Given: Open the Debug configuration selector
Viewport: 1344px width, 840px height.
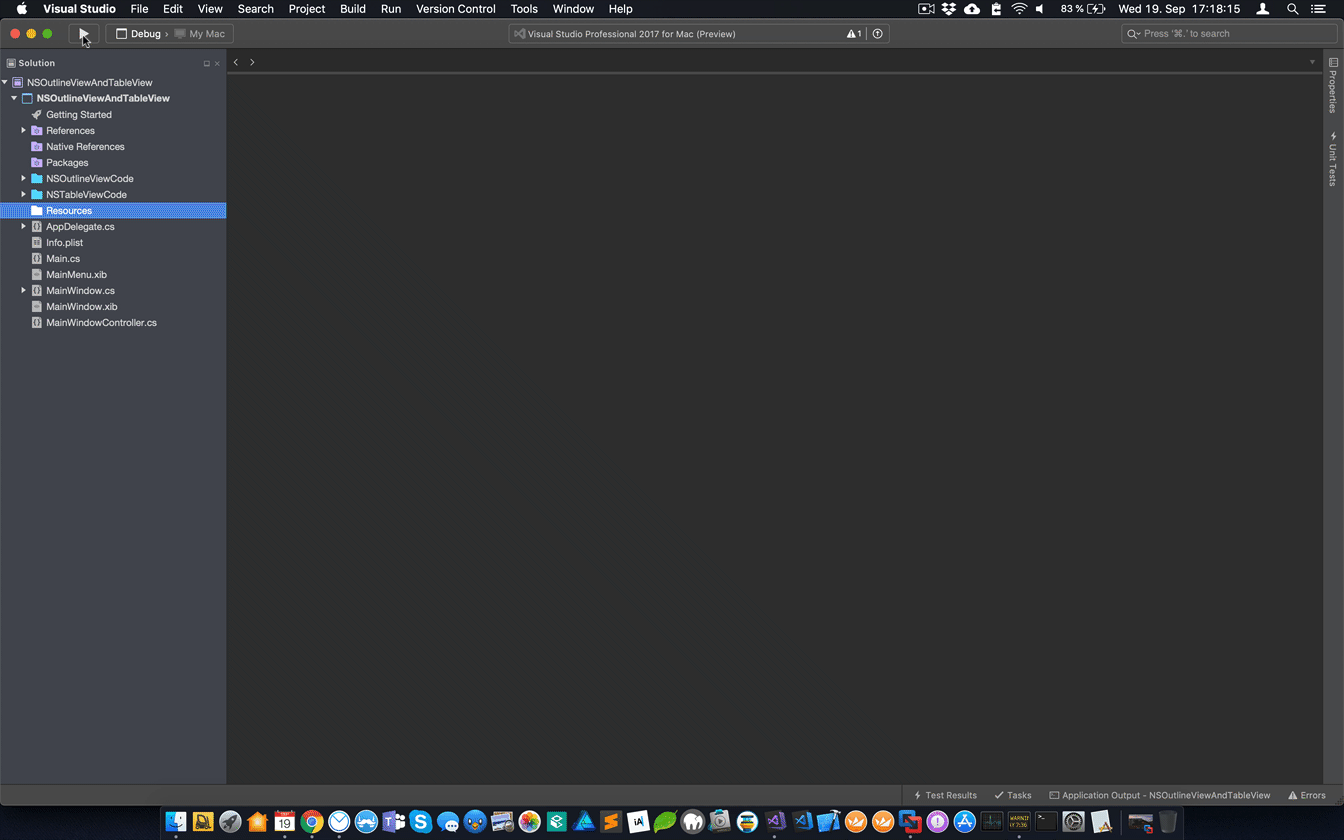Looking at the screenshot, I should [x=138, y=34].
